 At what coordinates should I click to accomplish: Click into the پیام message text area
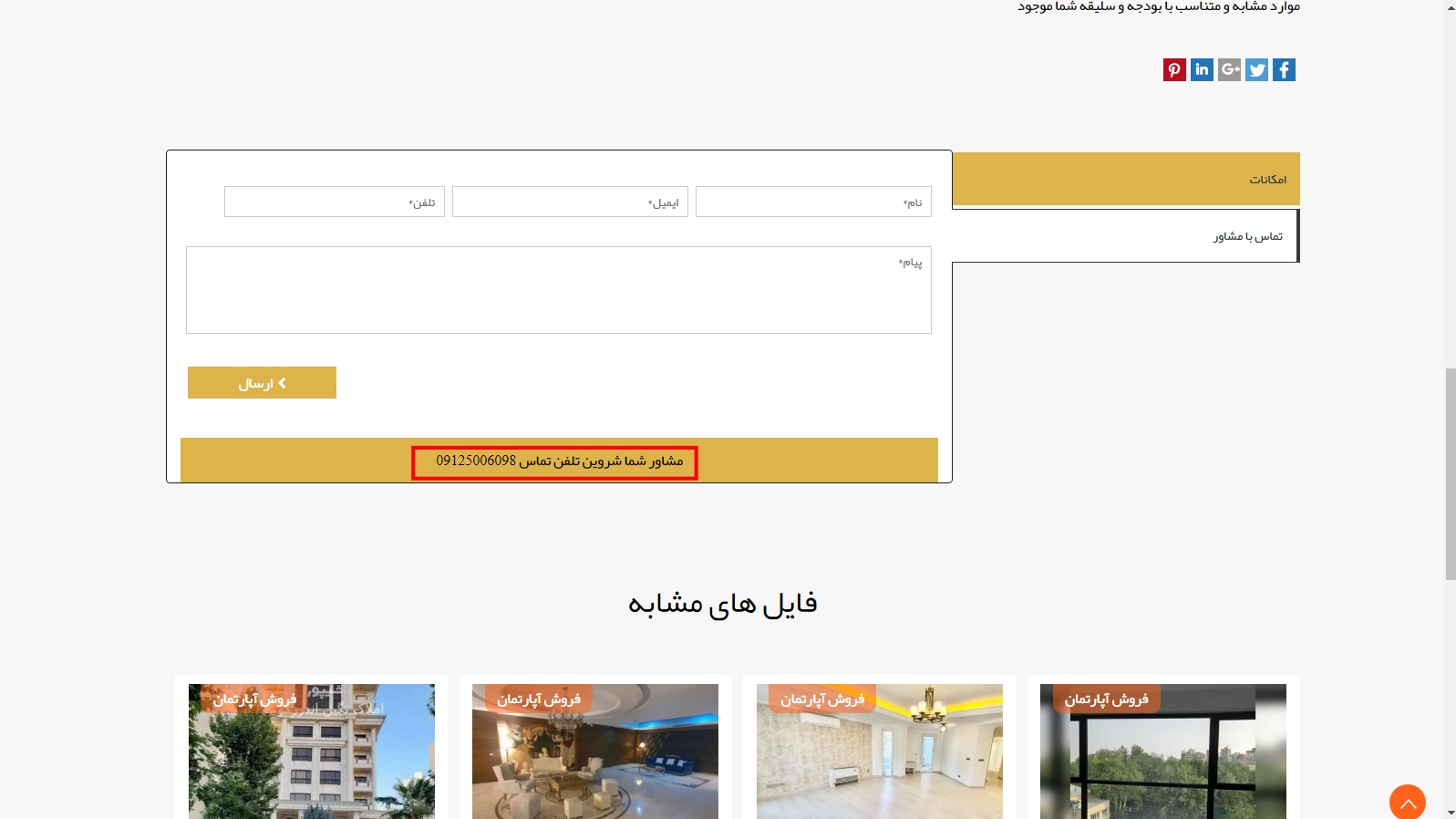tap(559, 290)
